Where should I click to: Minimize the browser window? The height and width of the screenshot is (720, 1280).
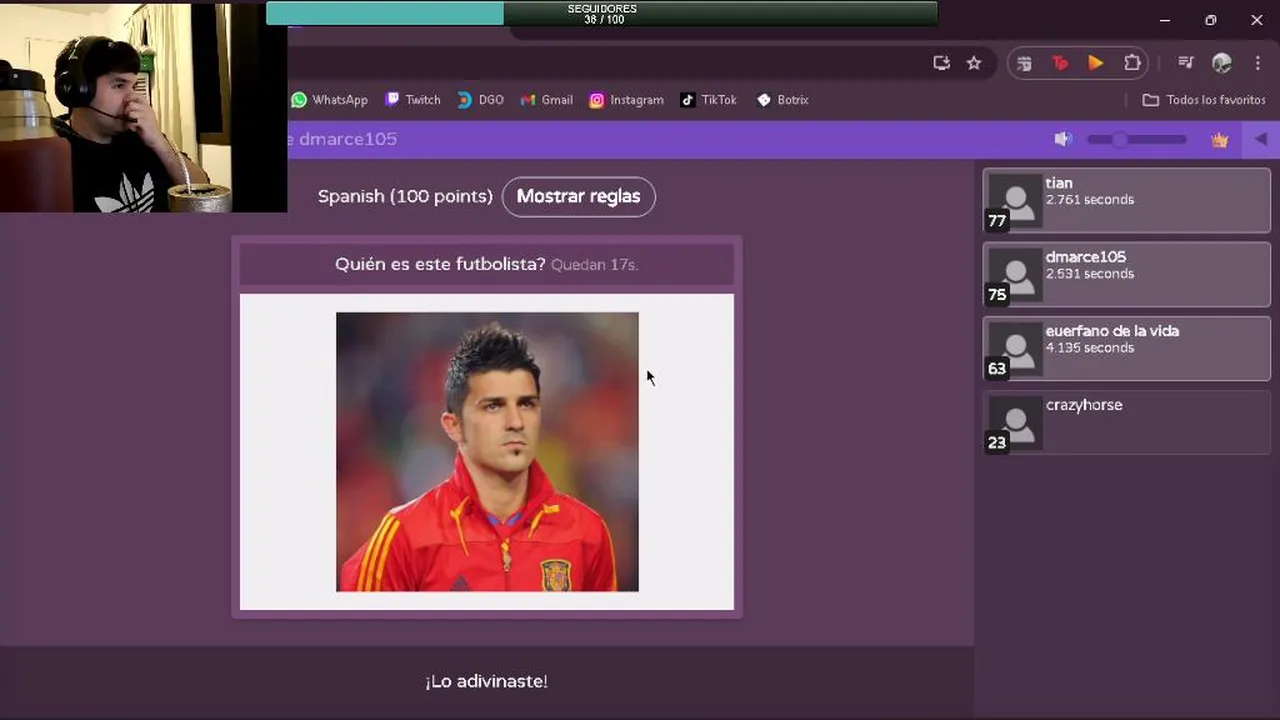click(1165, 20)
